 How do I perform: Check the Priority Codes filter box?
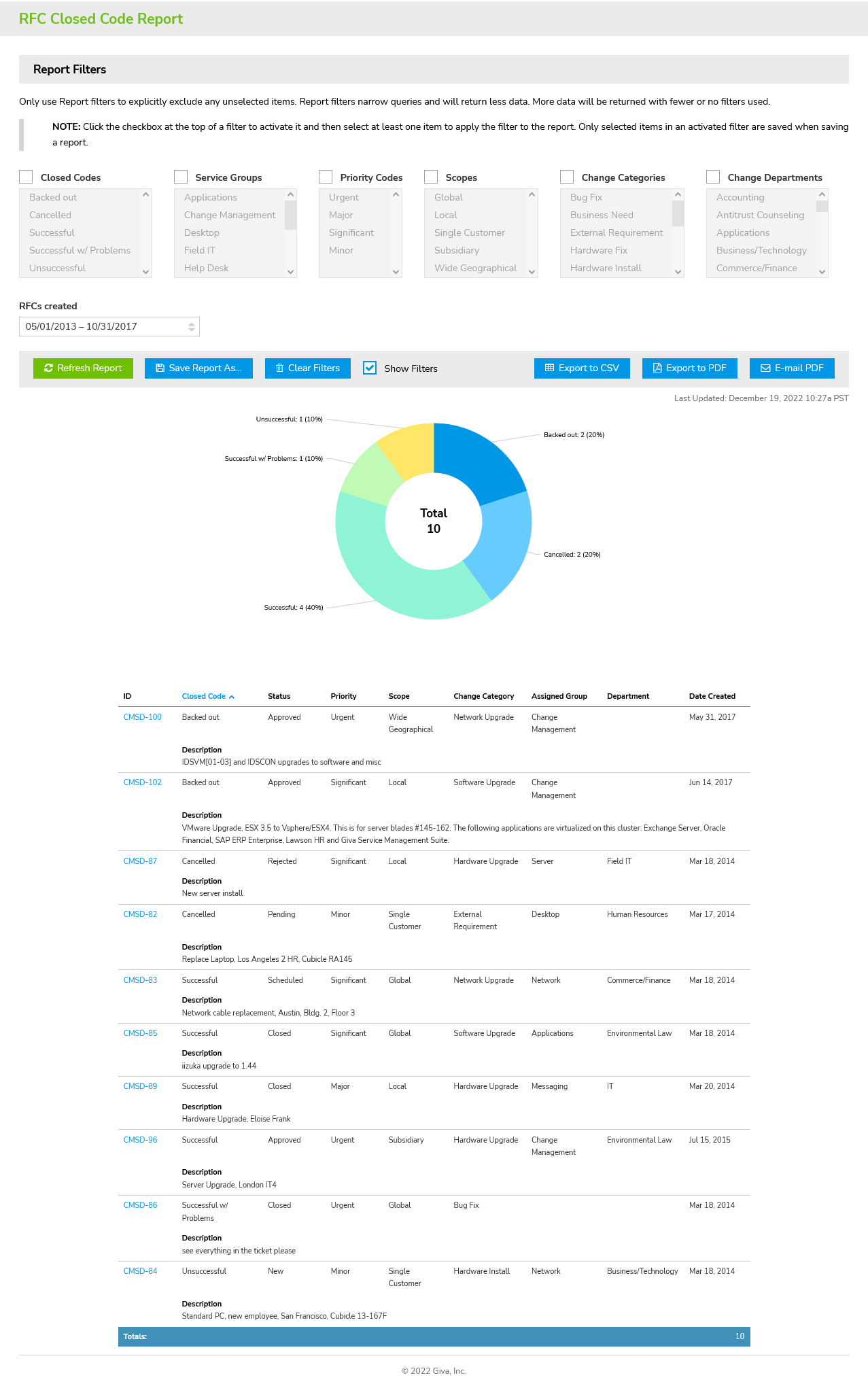tap(326, 177)
